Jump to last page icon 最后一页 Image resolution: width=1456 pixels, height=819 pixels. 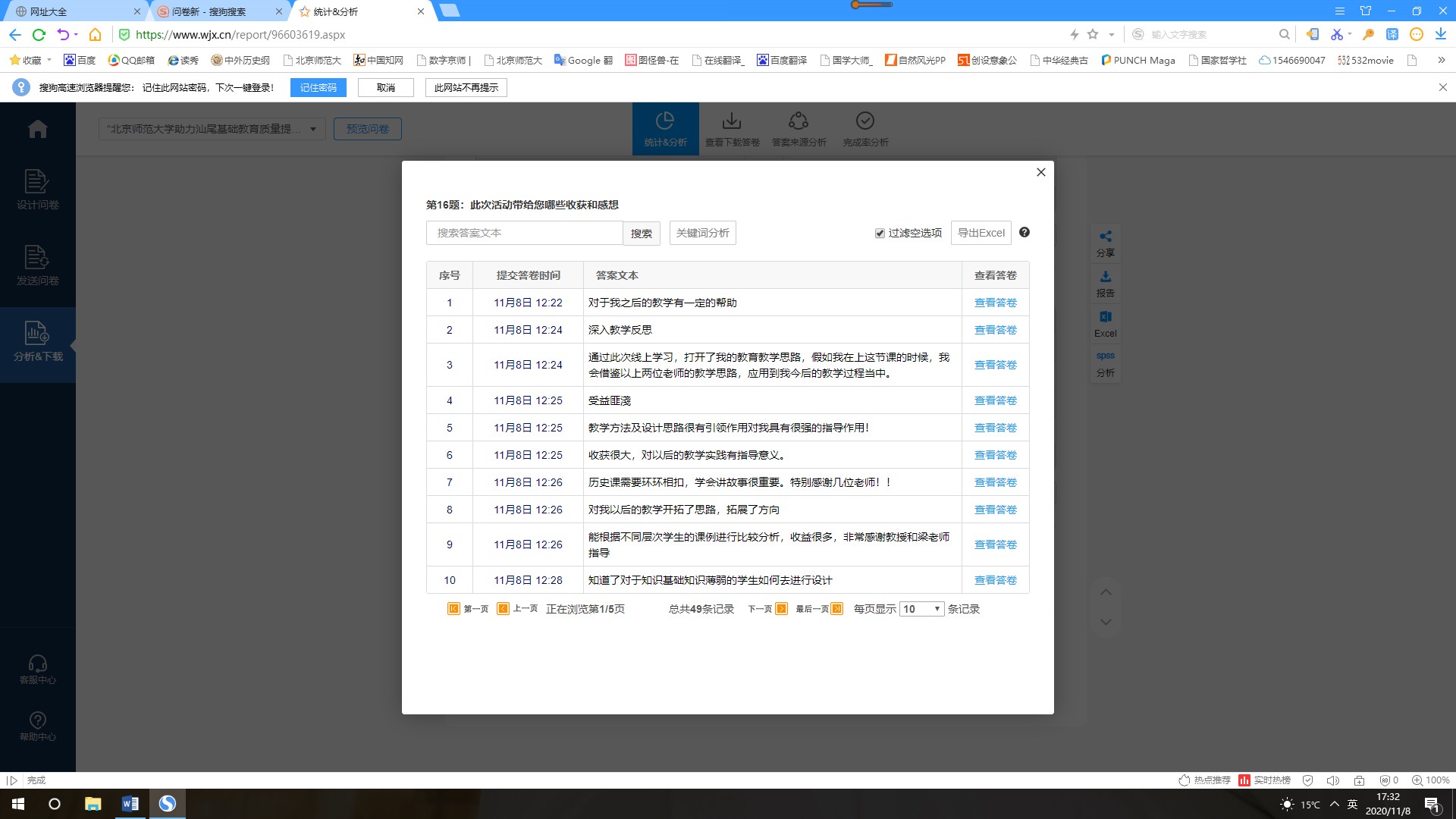click(x=836, y=608)
